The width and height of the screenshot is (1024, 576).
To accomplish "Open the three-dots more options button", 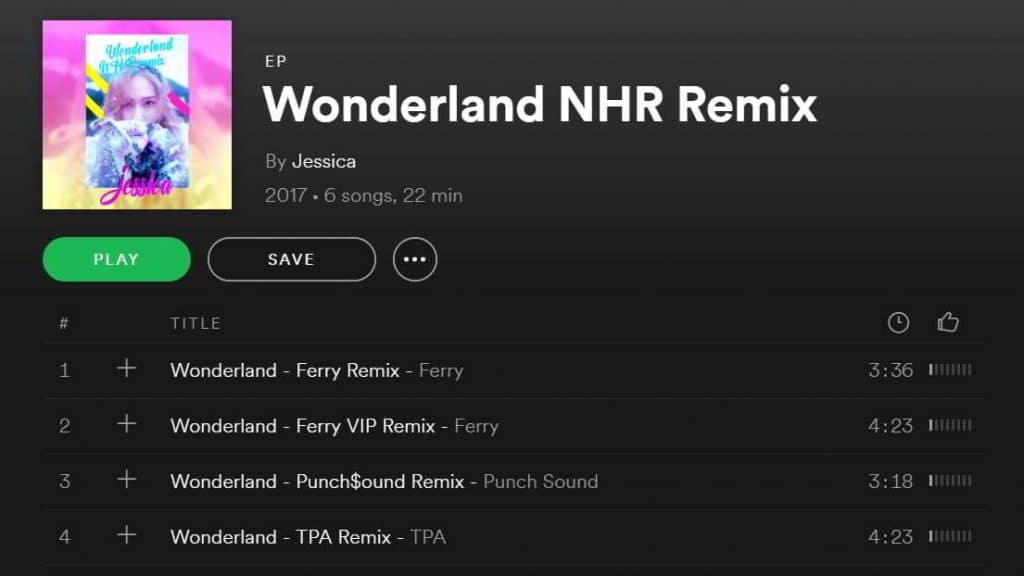I will 415,259.
